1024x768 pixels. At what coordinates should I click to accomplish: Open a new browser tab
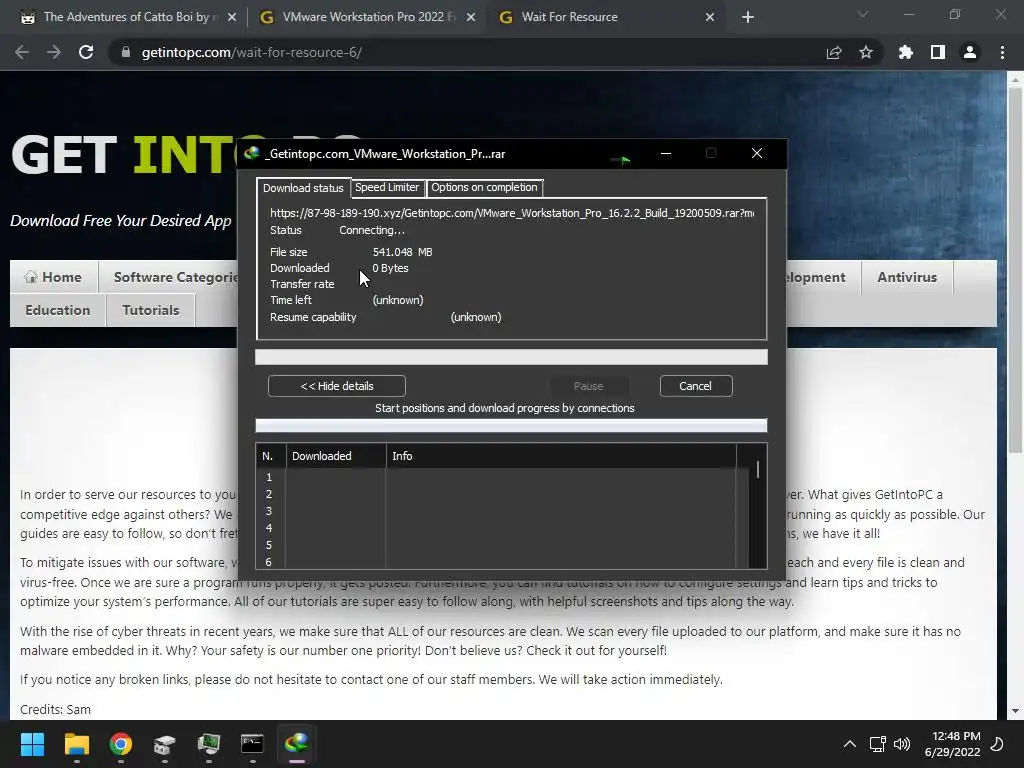pos(748,17)
